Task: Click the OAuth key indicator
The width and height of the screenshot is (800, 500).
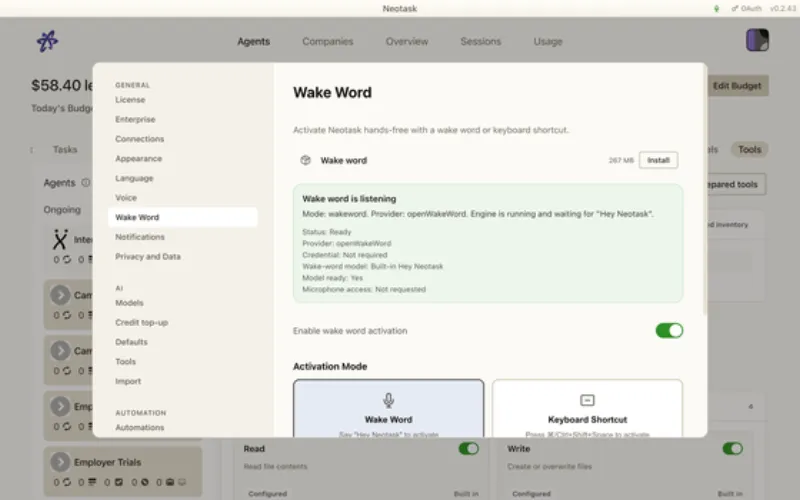Action: coord(746,9)
